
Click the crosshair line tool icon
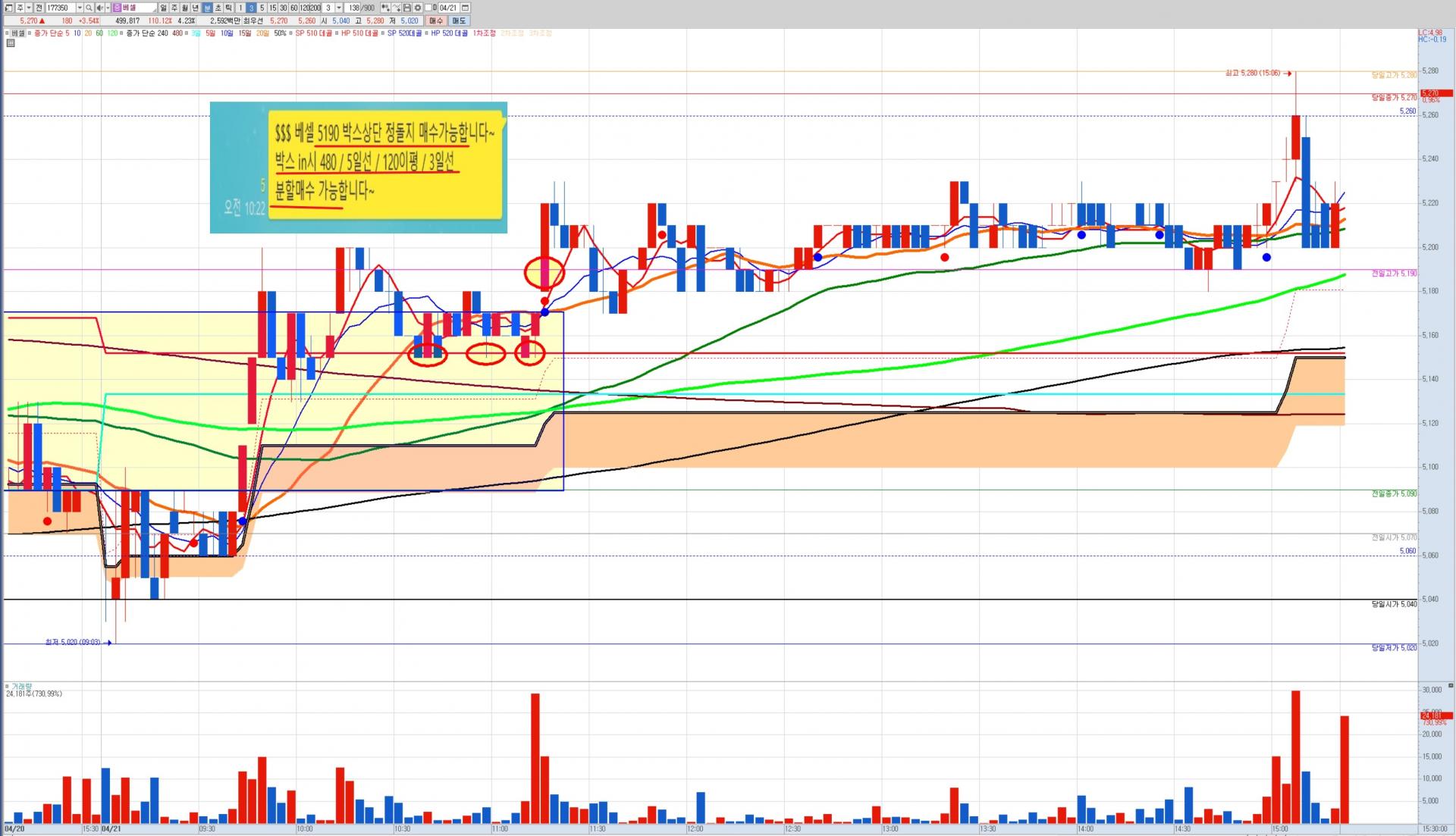point(396,8)
